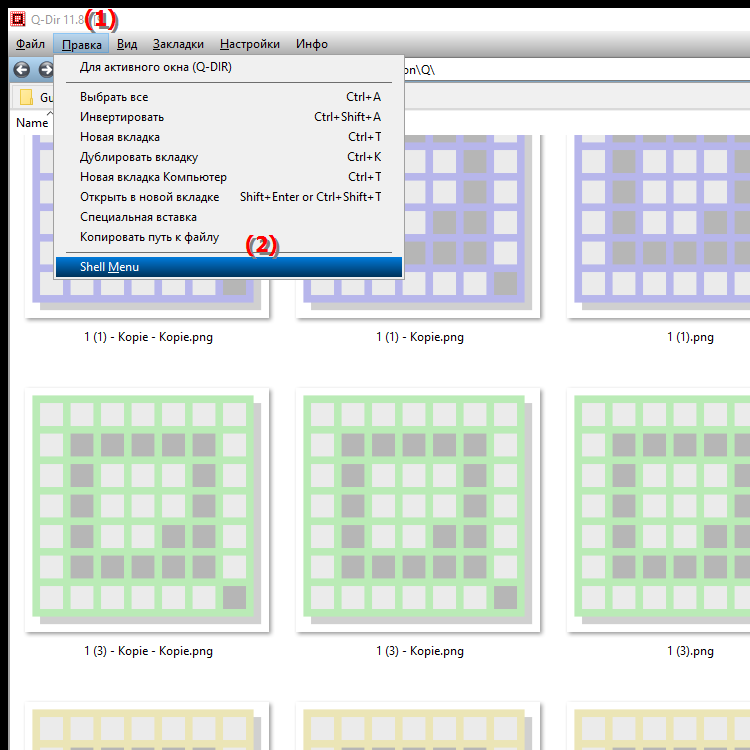Click the forward navigation arrow button
Screen dimensions: 750x750
click(x=46, y=70)
